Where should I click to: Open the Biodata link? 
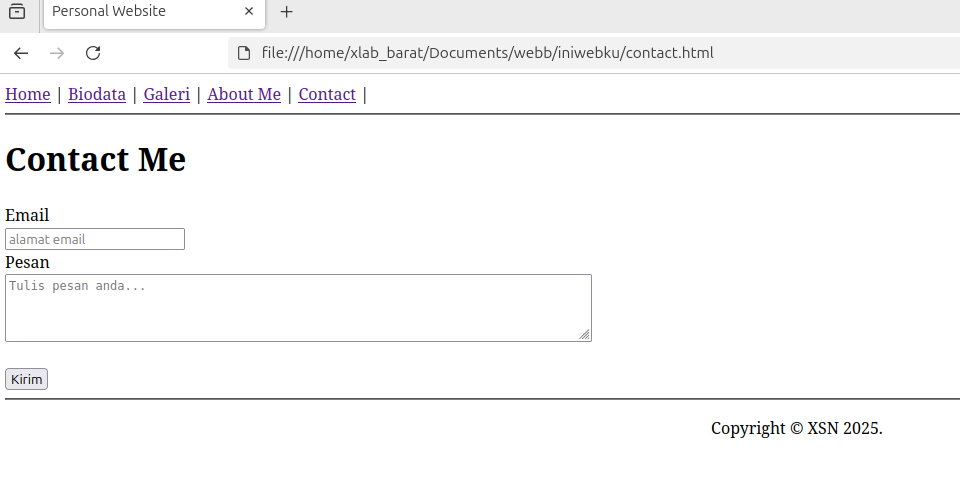pos(97,94)
